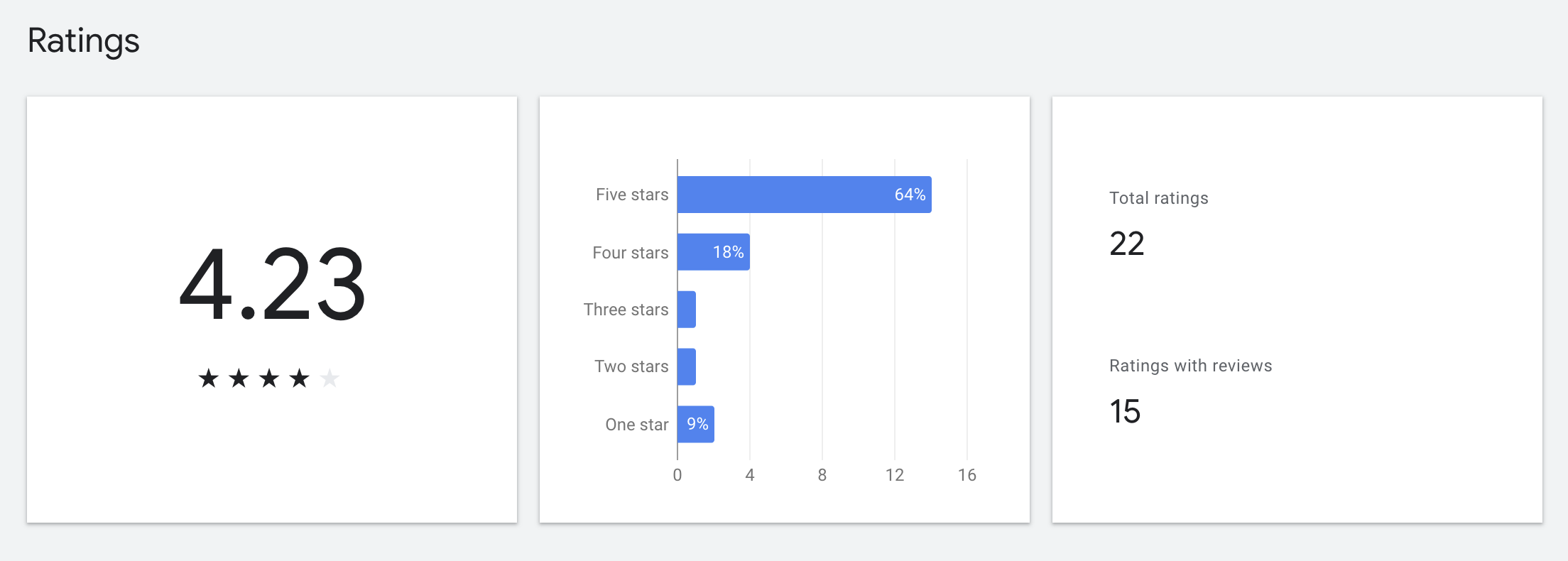Screen dimensions: 1568x561
Task: Click the Three stars bar
Action: [x=686, y=310]
